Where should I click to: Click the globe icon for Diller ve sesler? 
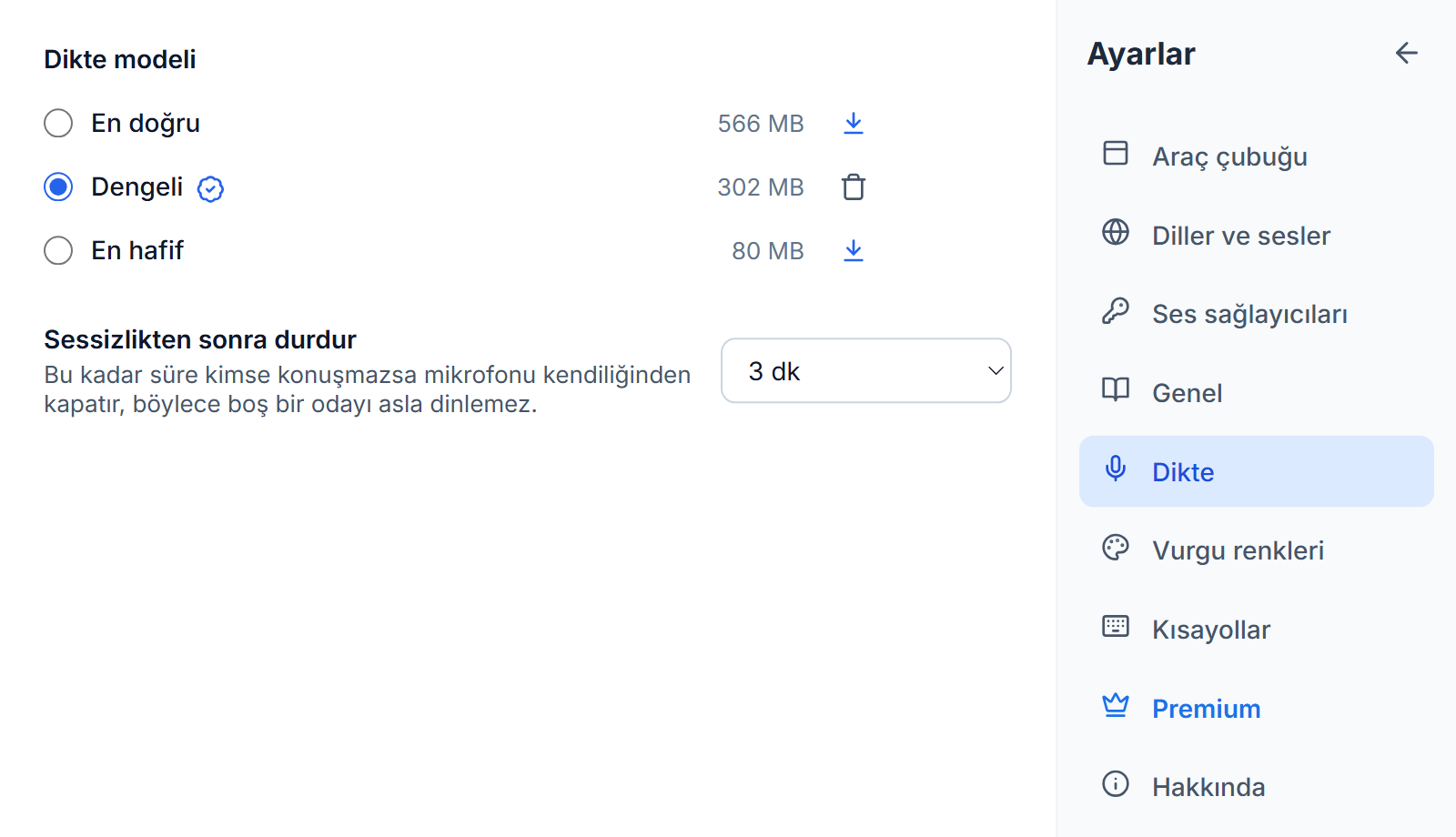coord(1115,232)
